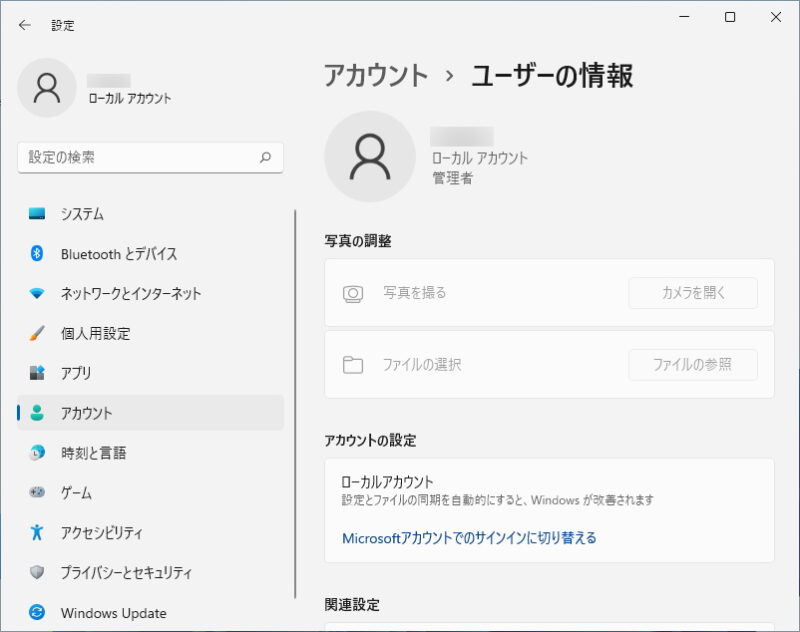Click the Accessibility figure icon
The width and height of the screenshot is (800, 632).
37,533
